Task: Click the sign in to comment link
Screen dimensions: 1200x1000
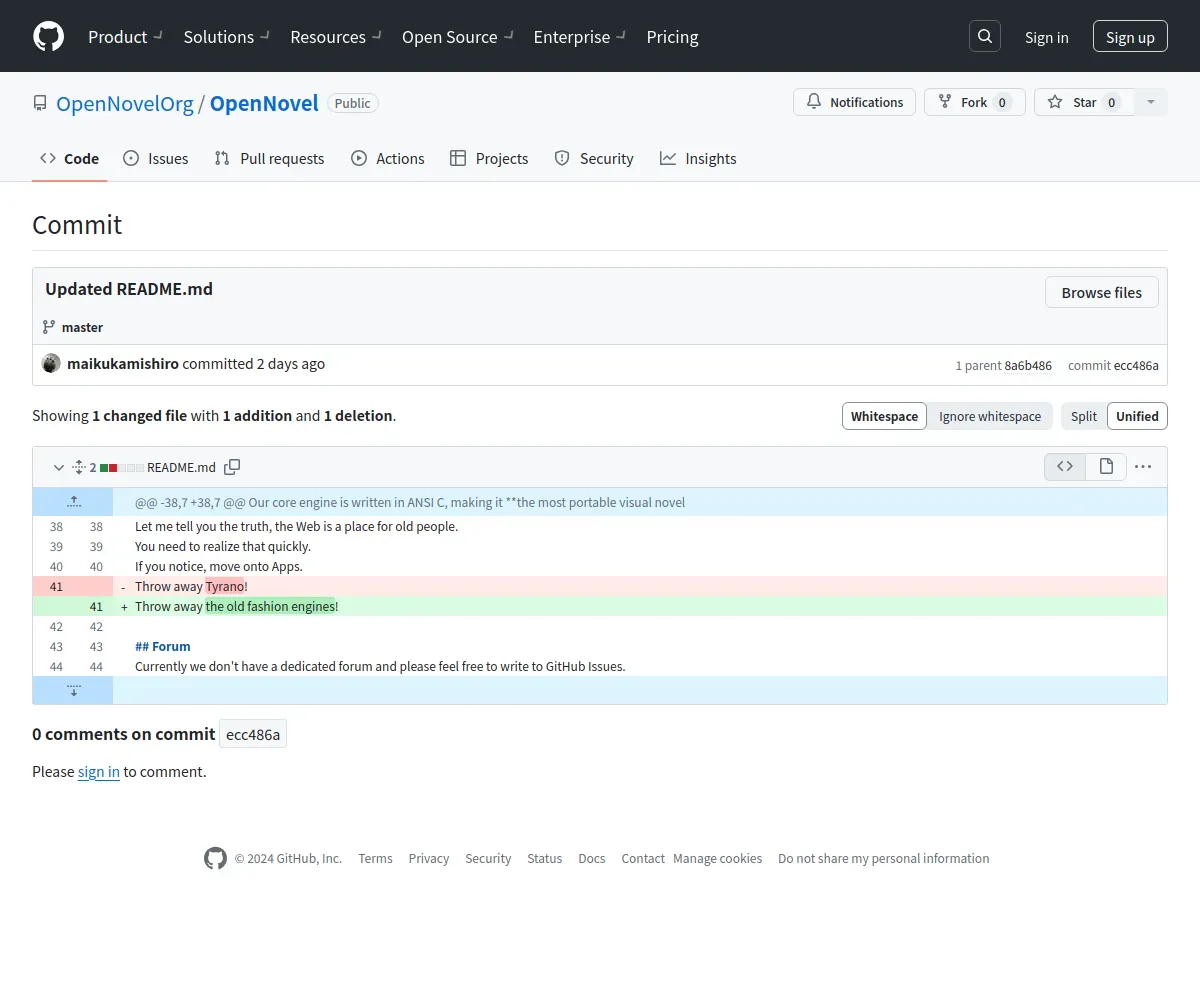Action: pyautogui.click(x=99, y=771)
